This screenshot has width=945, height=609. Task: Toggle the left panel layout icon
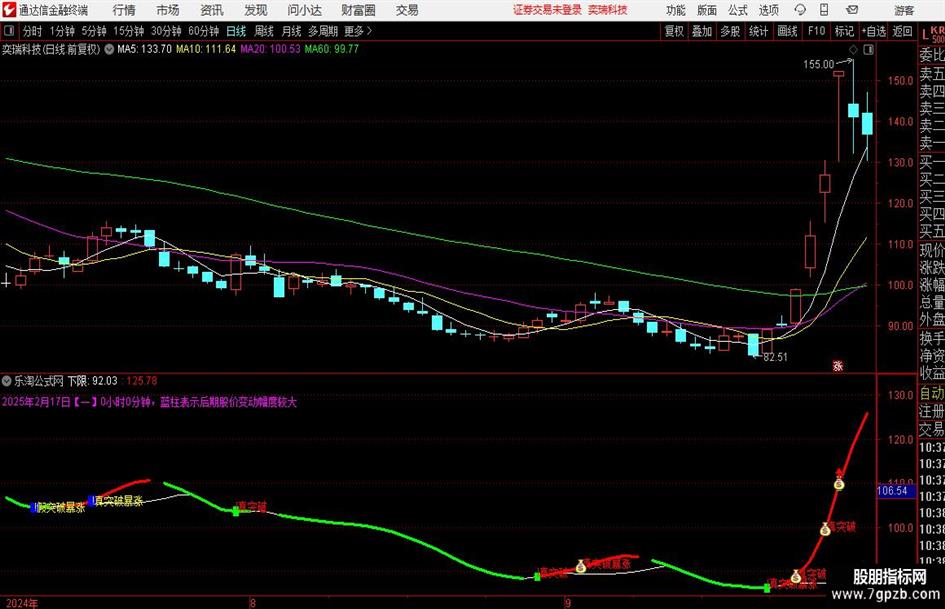click(9, 30)
